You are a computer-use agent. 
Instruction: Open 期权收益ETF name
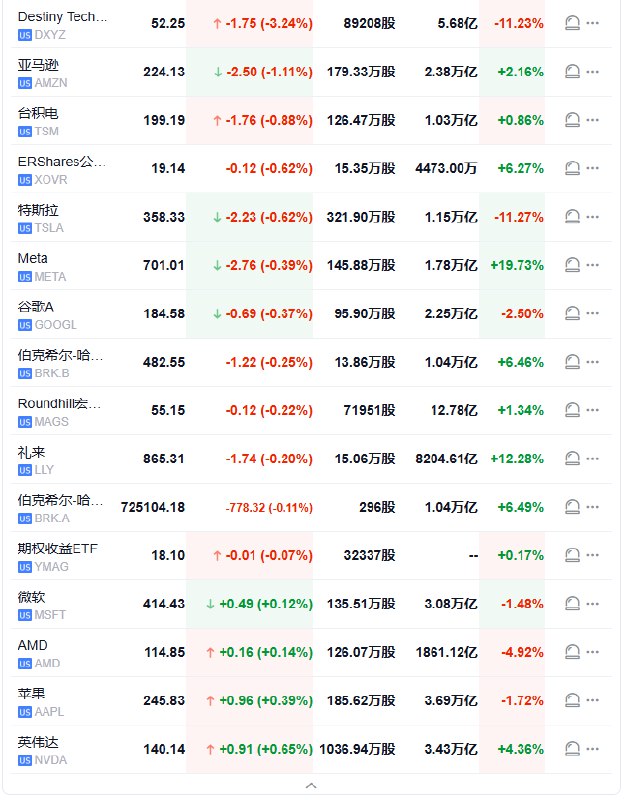57,548
